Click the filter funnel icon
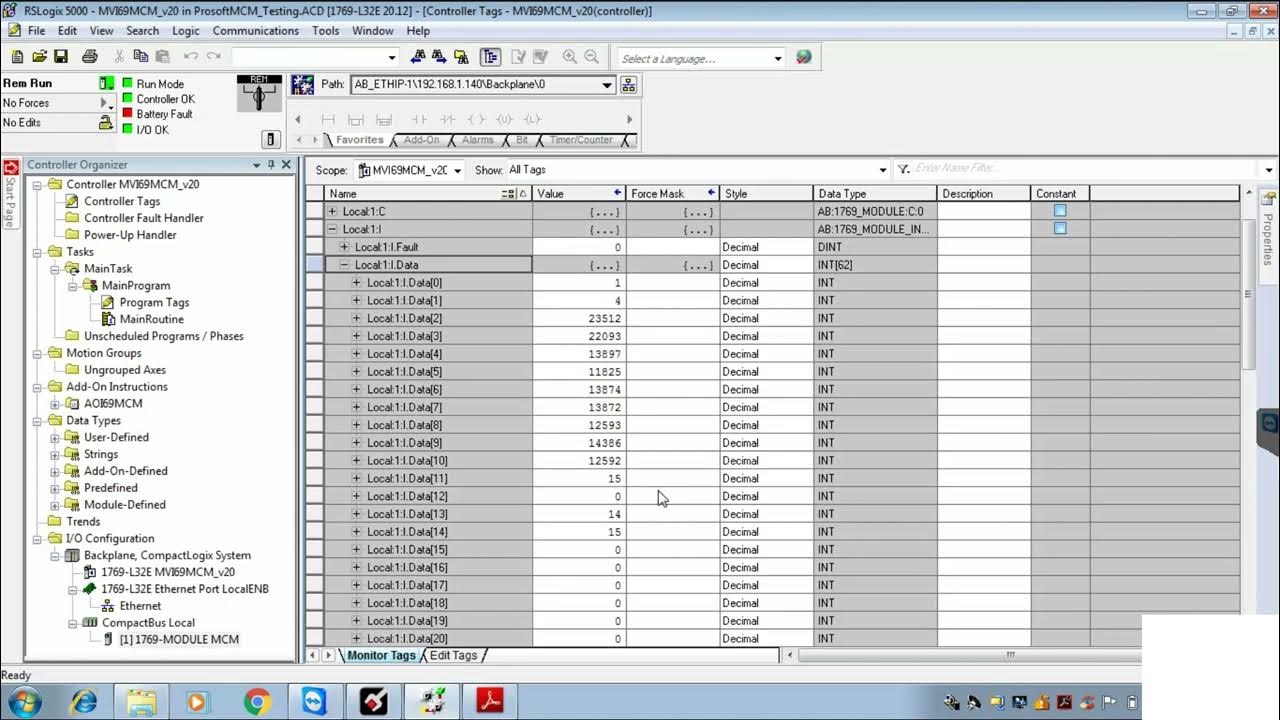This screenshot has height=720, width=1280. [904, 170]
